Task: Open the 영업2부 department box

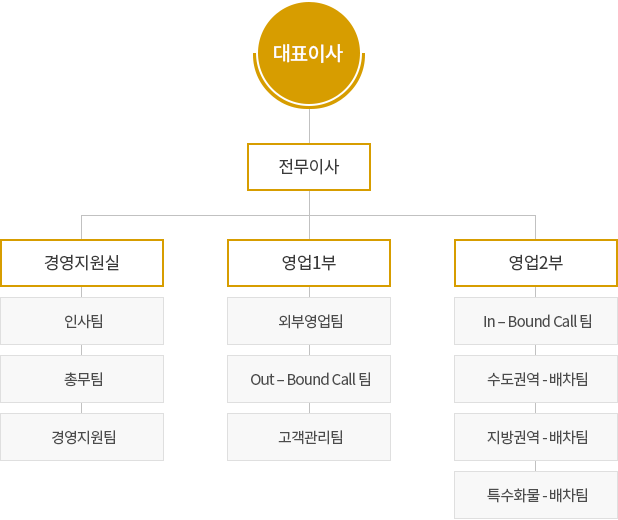Action: click(x=536, y=263)
